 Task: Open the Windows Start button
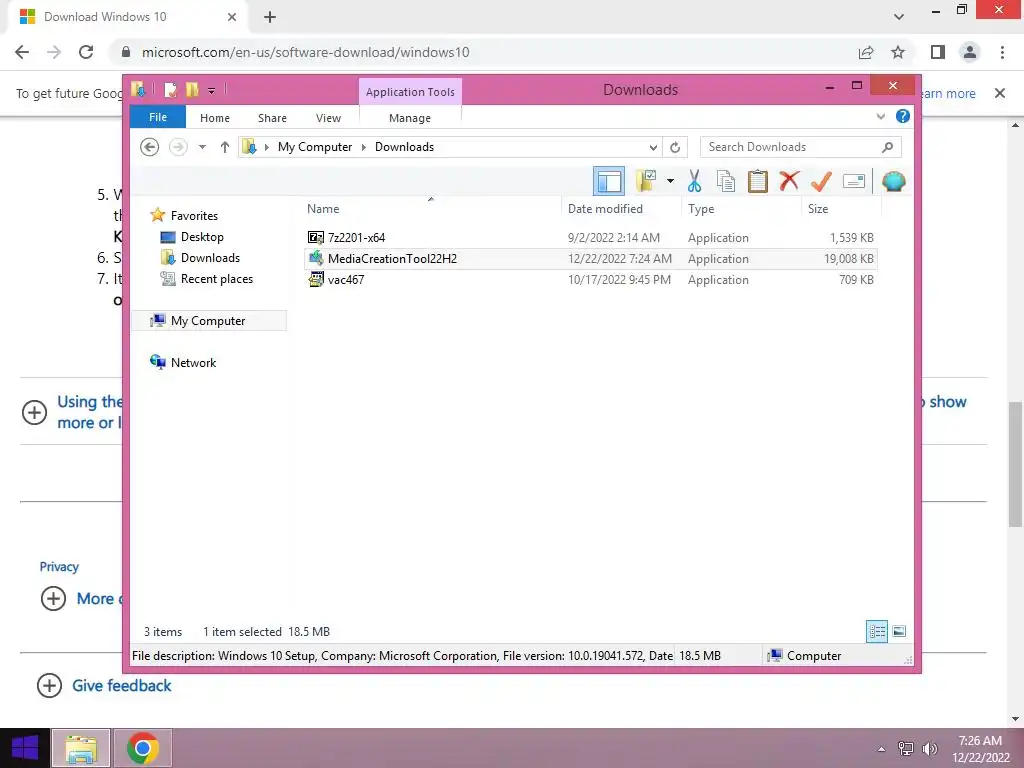(25, 748)
